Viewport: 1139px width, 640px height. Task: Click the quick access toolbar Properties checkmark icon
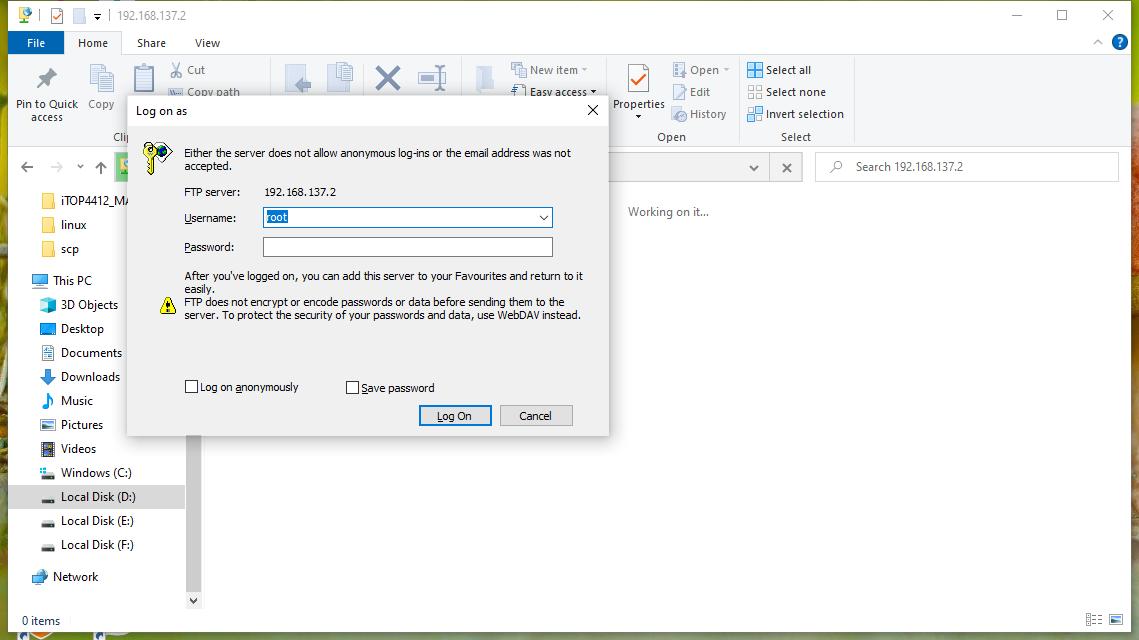pos(57,15)
